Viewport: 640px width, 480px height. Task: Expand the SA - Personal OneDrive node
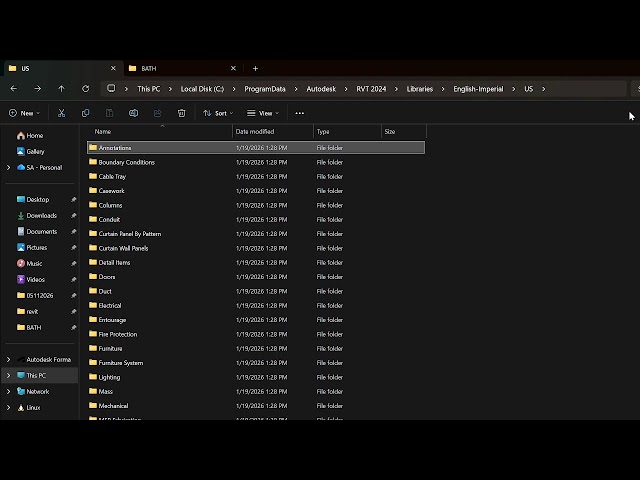point(9,167)
